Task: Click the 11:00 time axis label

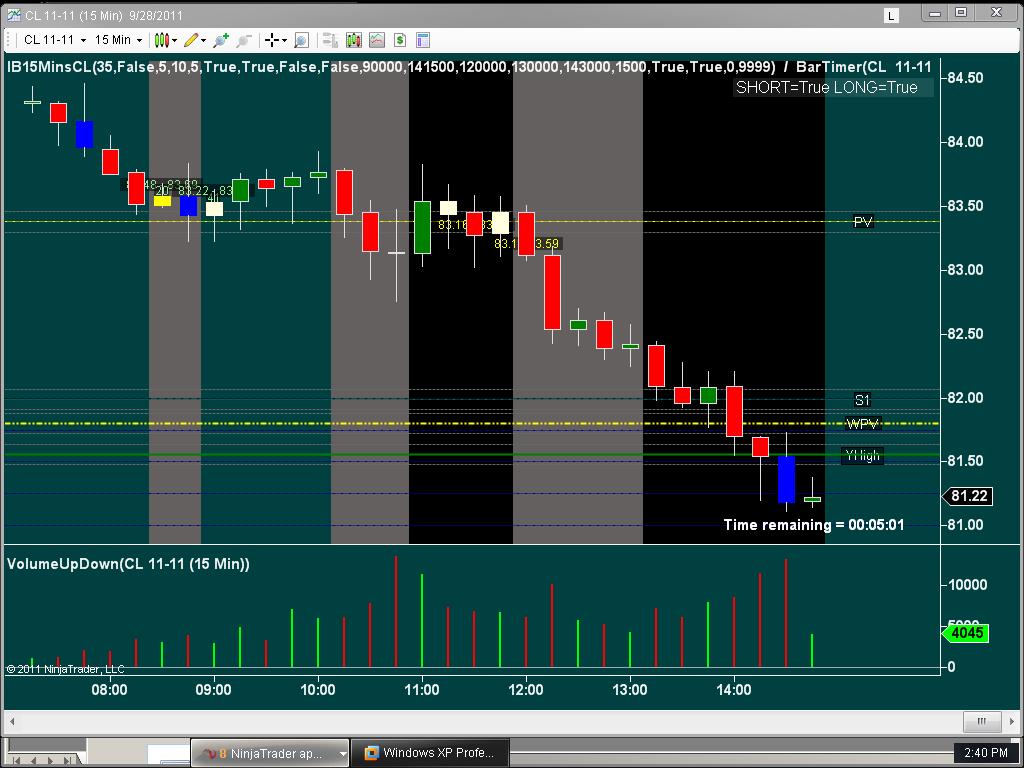Action: (x=422, y=690)
